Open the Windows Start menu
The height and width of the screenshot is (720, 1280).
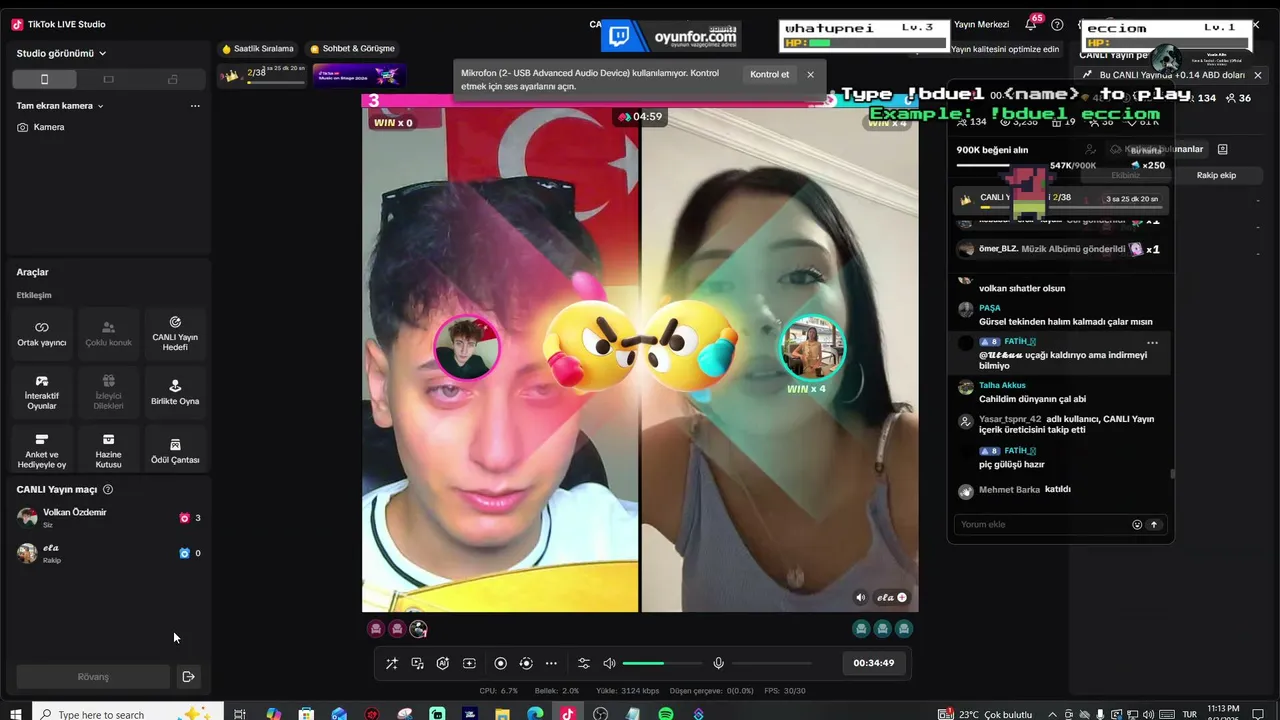[x=16, y=714]
